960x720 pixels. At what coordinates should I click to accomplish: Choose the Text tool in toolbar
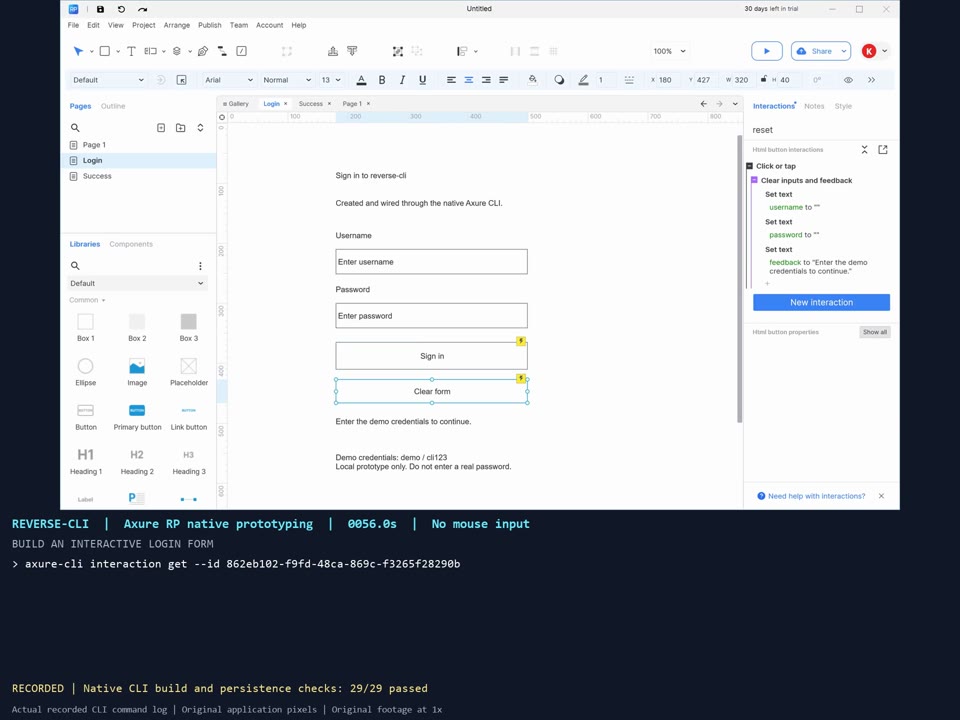[131, 51]
